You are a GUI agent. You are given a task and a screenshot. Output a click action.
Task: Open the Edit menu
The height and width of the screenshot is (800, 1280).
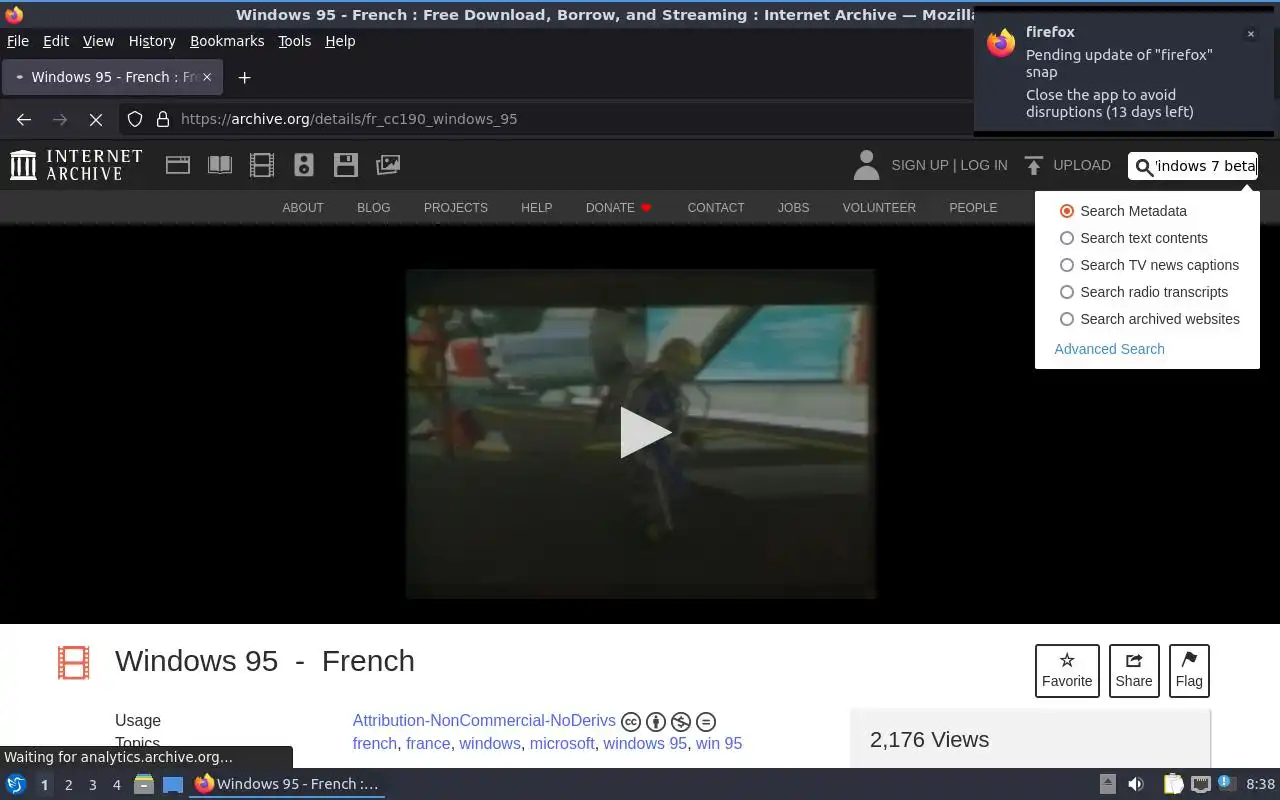(x=56, y=41)
